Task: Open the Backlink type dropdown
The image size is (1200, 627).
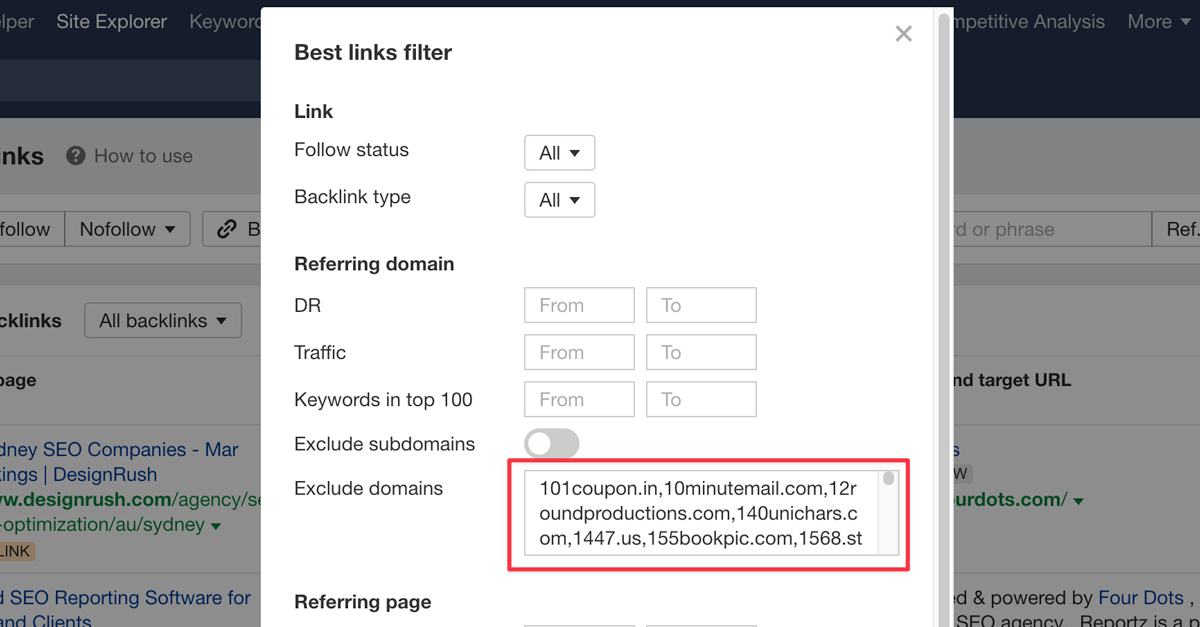Action: (559, 200)
